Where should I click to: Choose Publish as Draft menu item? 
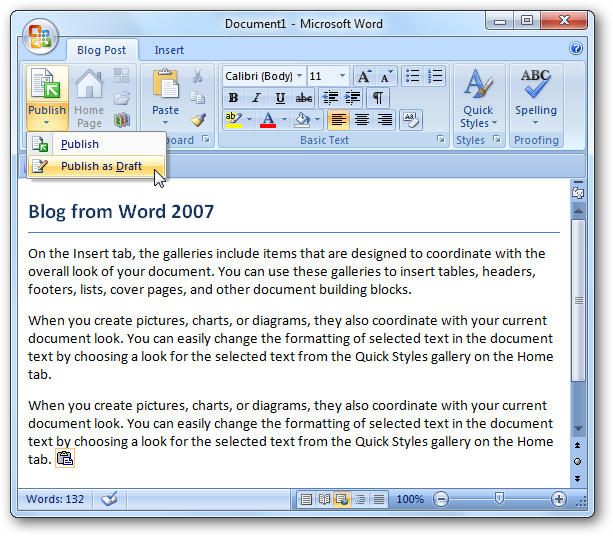(96, 166)
